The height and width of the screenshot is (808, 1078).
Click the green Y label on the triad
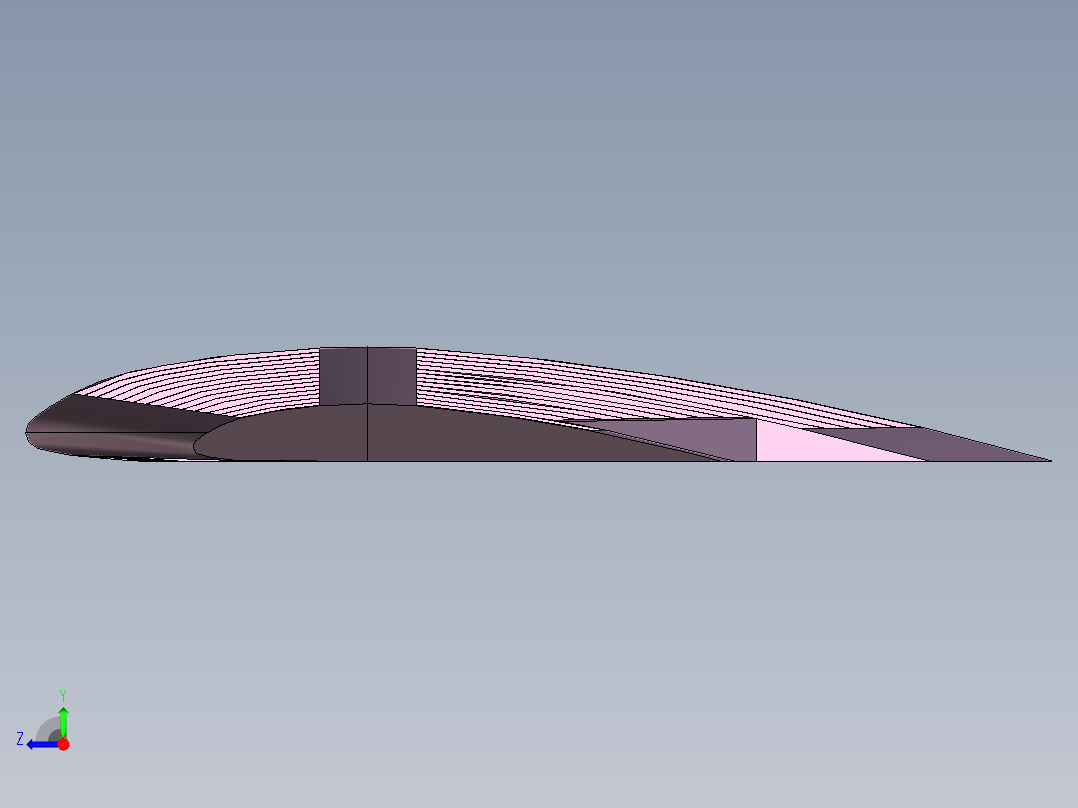coord(63,694)
